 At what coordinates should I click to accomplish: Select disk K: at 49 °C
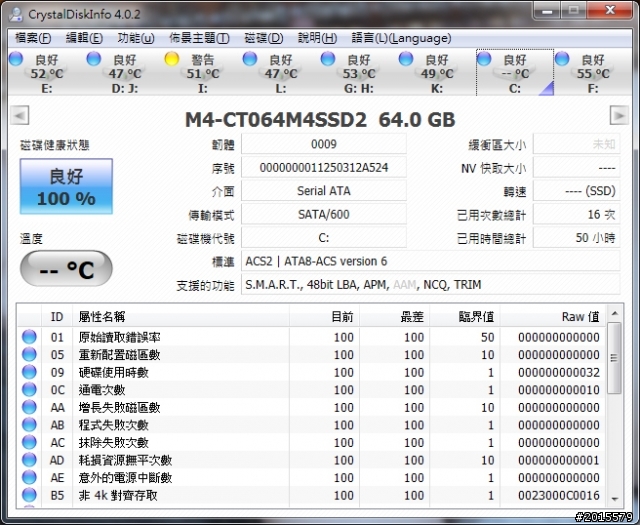(x=437, y=73)
